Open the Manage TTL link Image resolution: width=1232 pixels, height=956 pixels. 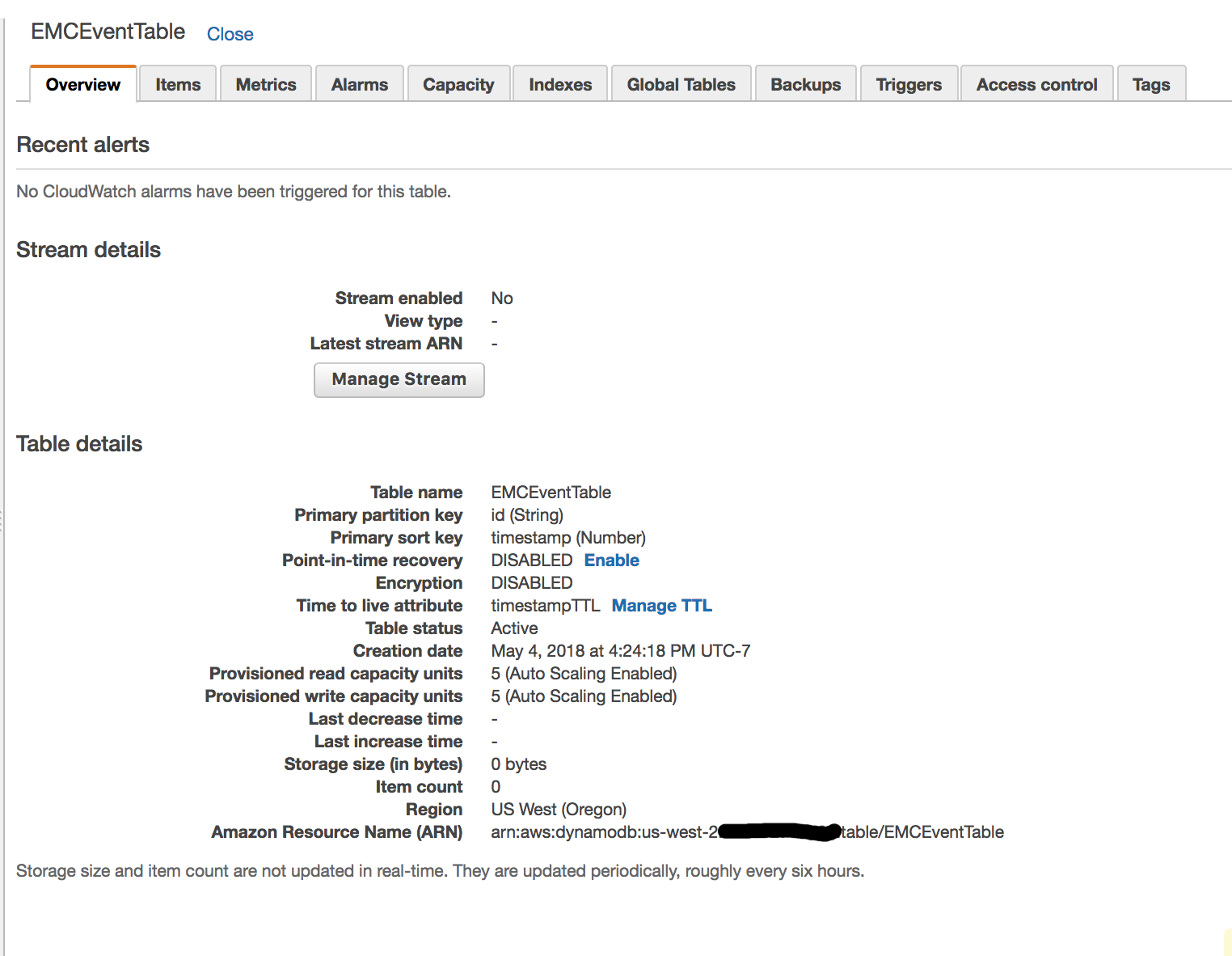[x=662, y=606]
